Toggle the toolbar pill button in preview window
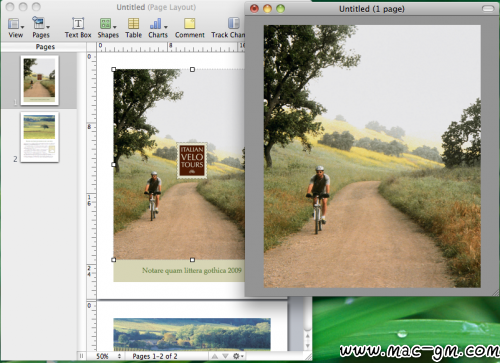 [488, 9]
